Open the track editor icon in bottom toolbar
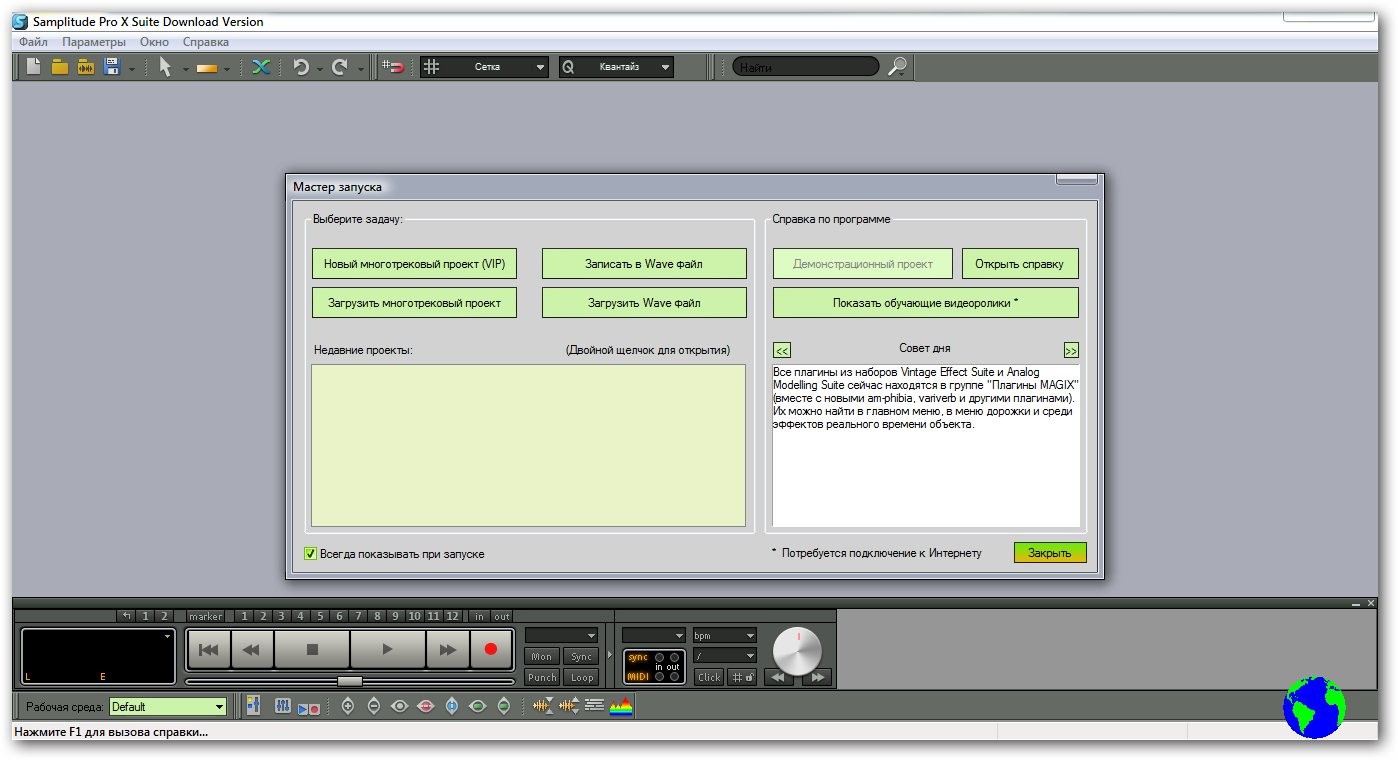This screenshot has width=1398, height=760. (x=253, y=706)
